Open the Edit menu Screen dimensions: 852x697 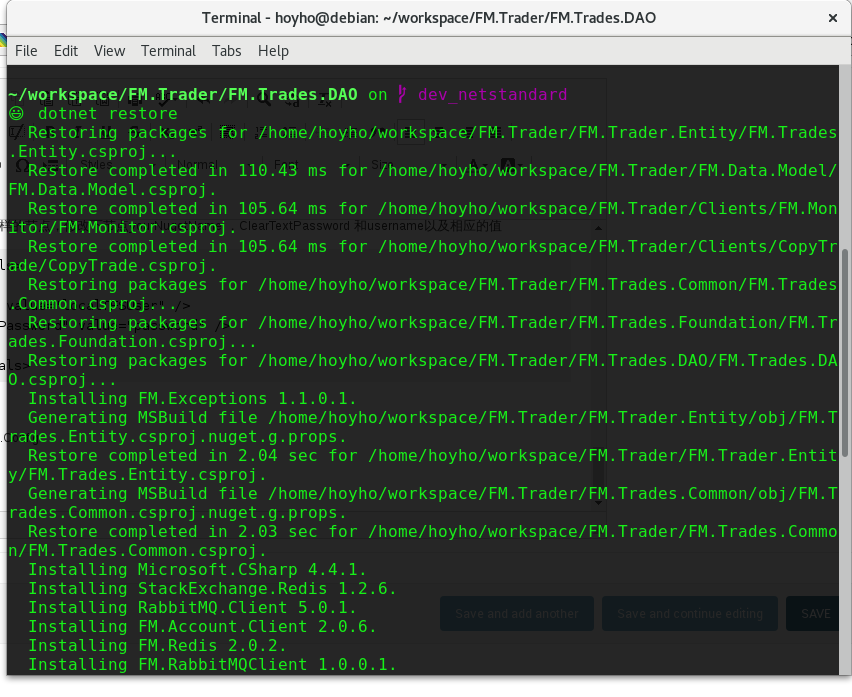coord(66,51)
